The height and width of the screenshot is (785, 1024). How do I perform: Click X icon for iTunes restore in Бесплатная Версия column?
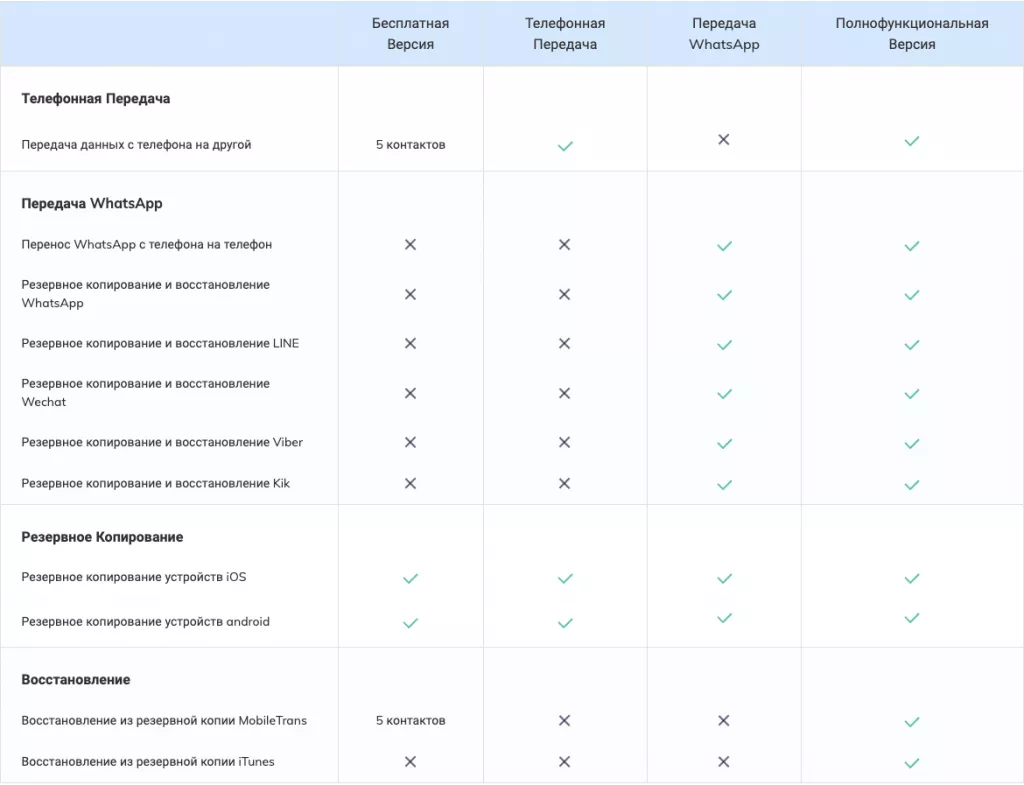point(410,761)
